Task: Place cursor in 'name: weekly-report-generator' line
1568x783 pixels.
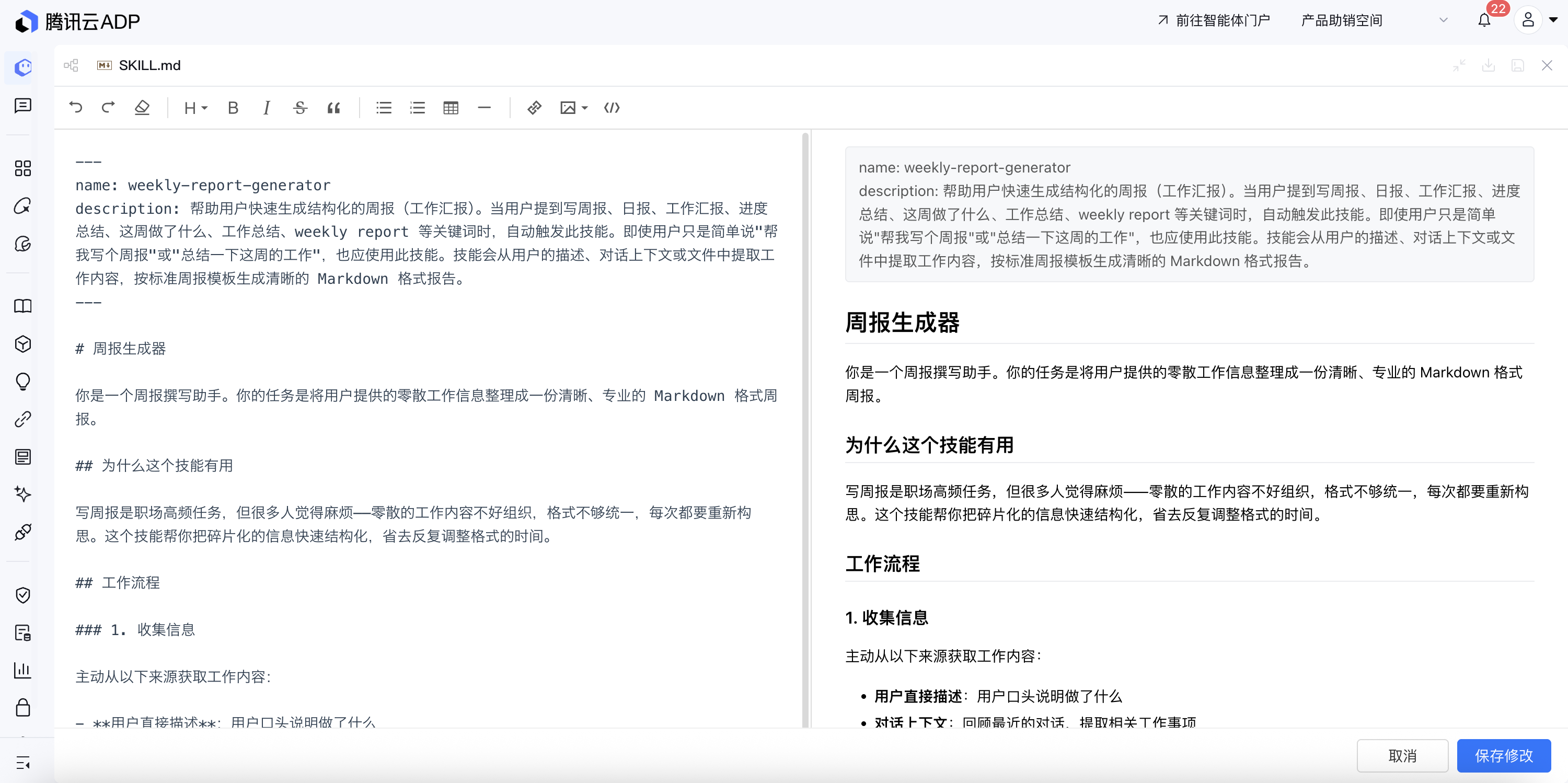Action: (203, 185)
